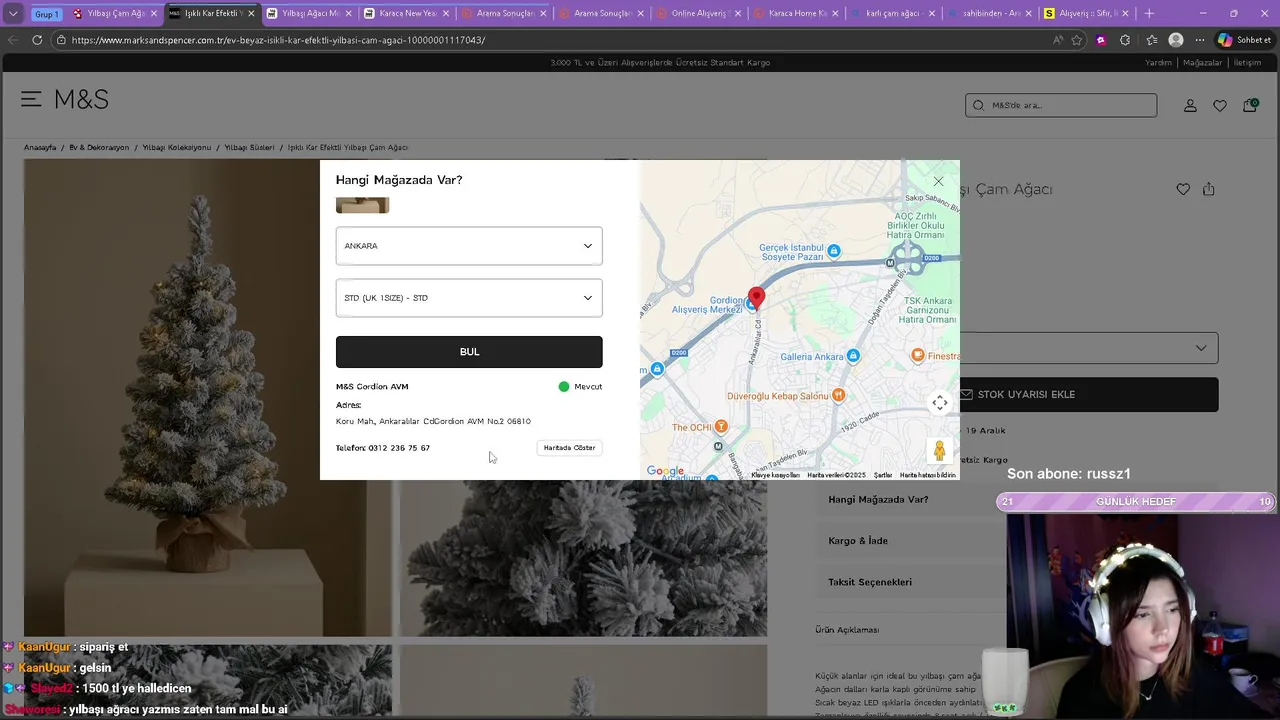
Task: Reload the page with refresh button
Action: pos(37,40)
